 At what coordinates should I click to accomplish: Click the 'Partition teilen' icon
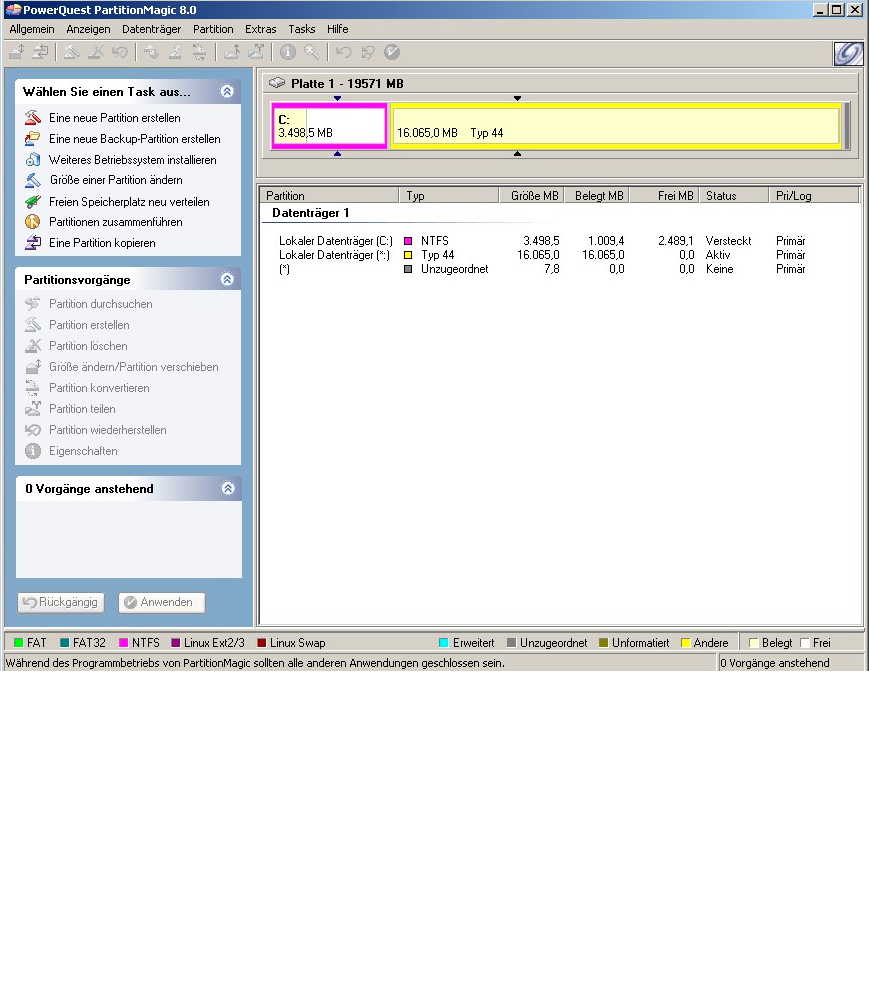[x=33, y=409]
